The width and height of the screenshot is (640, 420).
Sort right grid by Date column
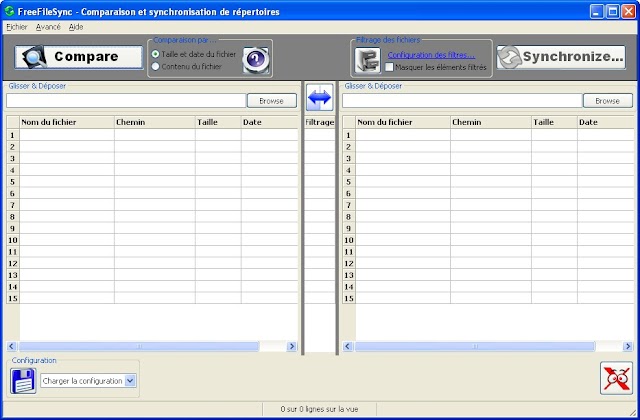(x=606, y=122)
